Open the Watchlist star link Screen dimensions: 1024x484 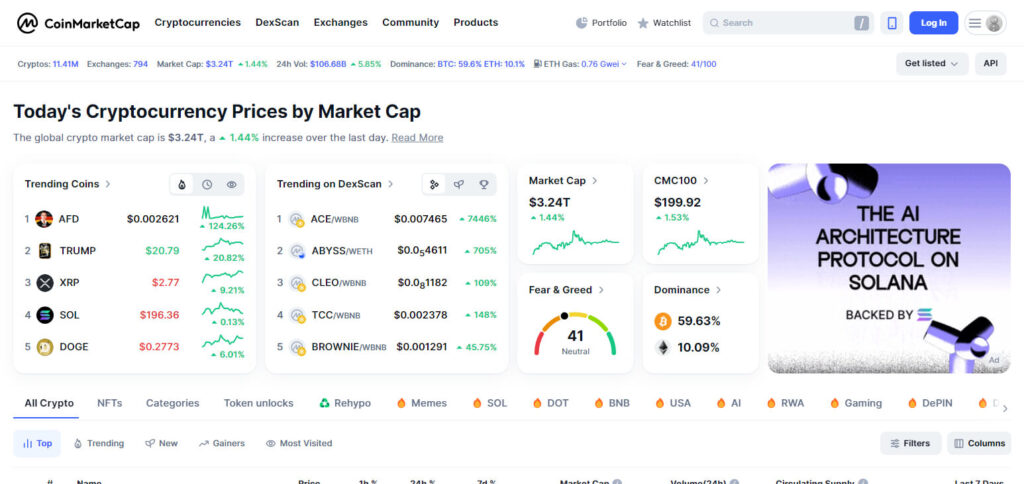[x=664, y=23]
